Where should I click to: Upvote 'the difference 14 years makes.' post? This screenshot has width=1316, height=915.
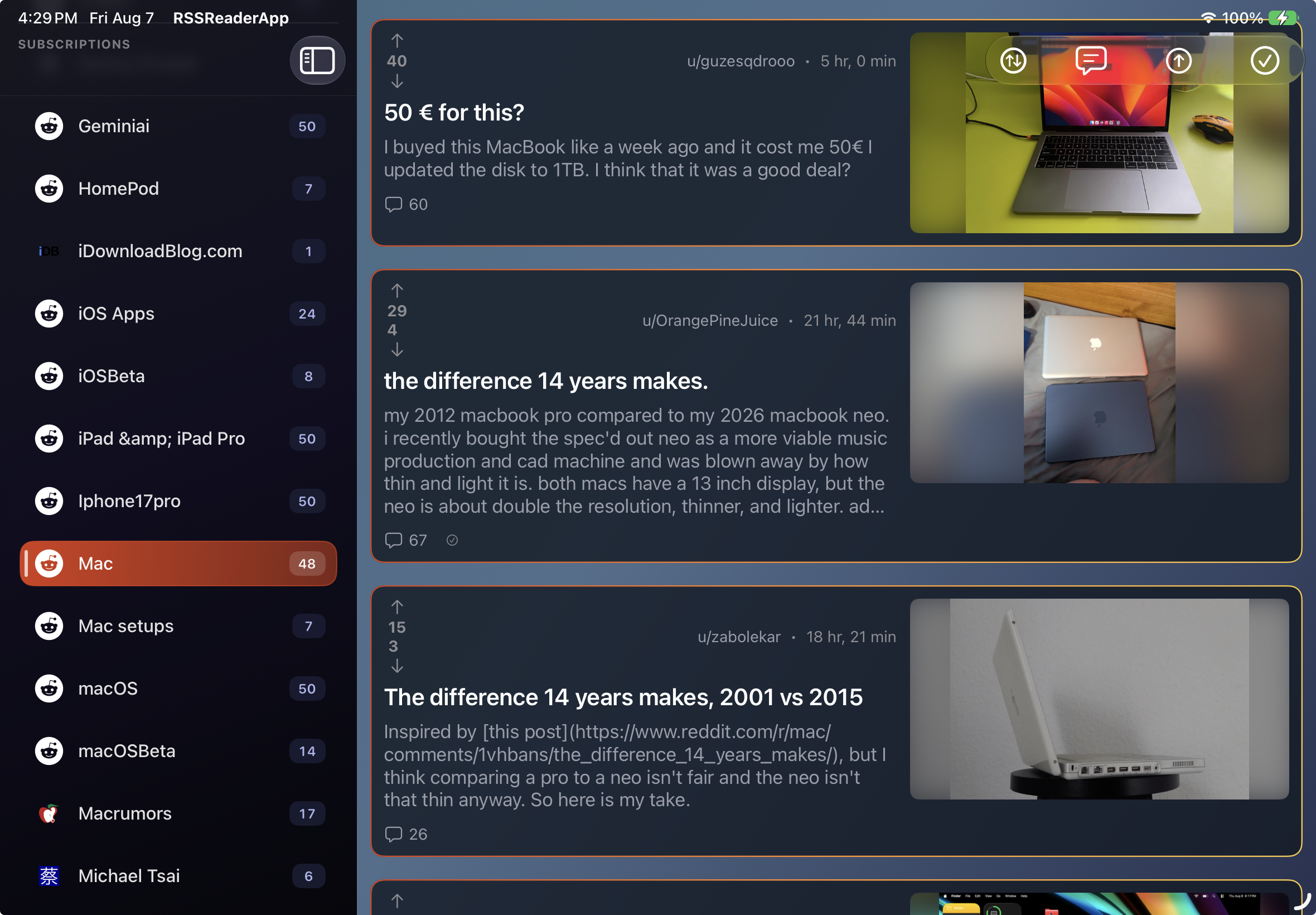coord(397,290)
